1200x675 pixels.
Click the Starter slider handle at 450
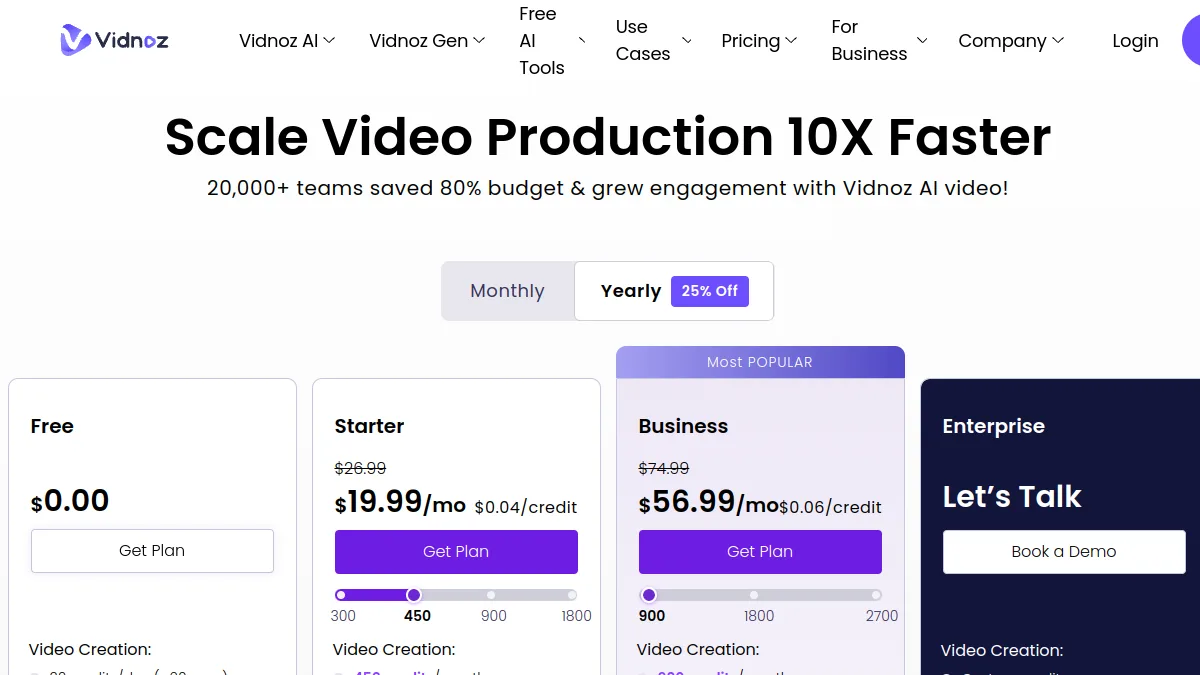pos(413,595)
